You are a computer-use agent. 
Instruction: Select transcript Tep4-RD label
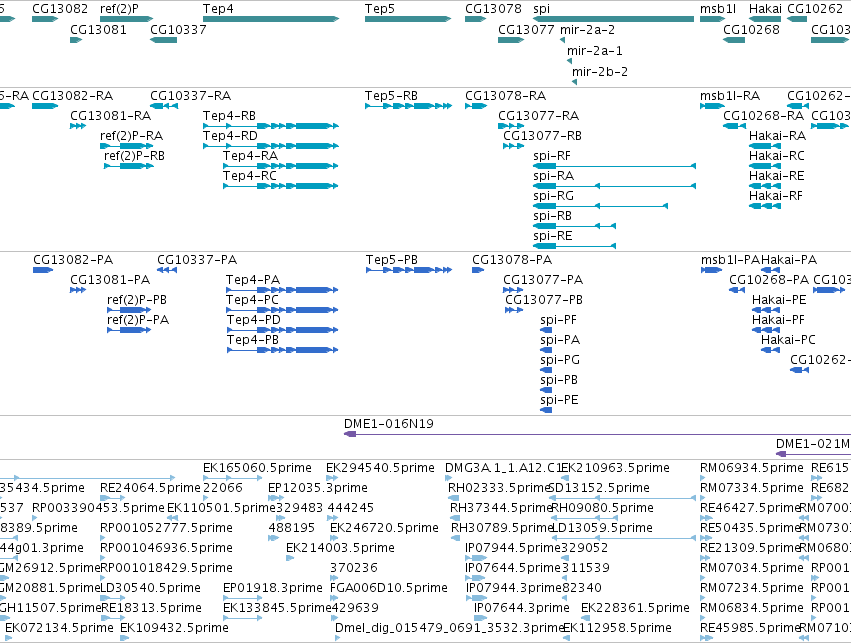(x=230, y=136)
